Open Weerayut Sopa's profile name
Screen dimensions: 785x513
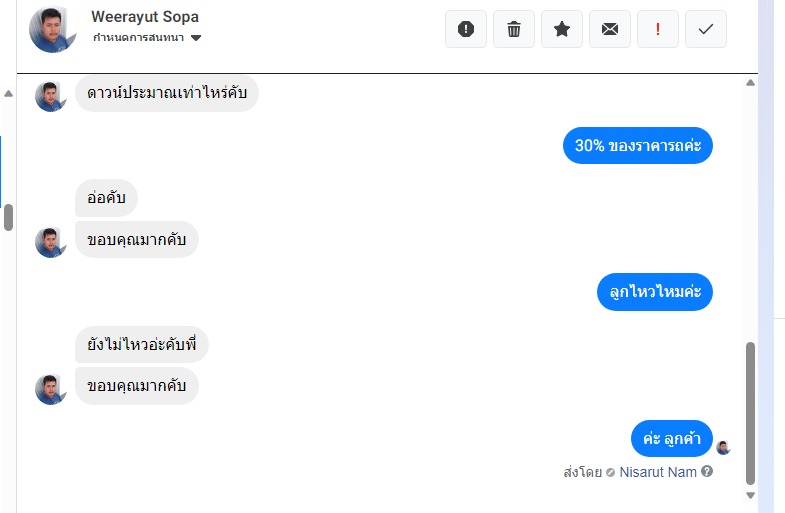[x=144, y=17]
